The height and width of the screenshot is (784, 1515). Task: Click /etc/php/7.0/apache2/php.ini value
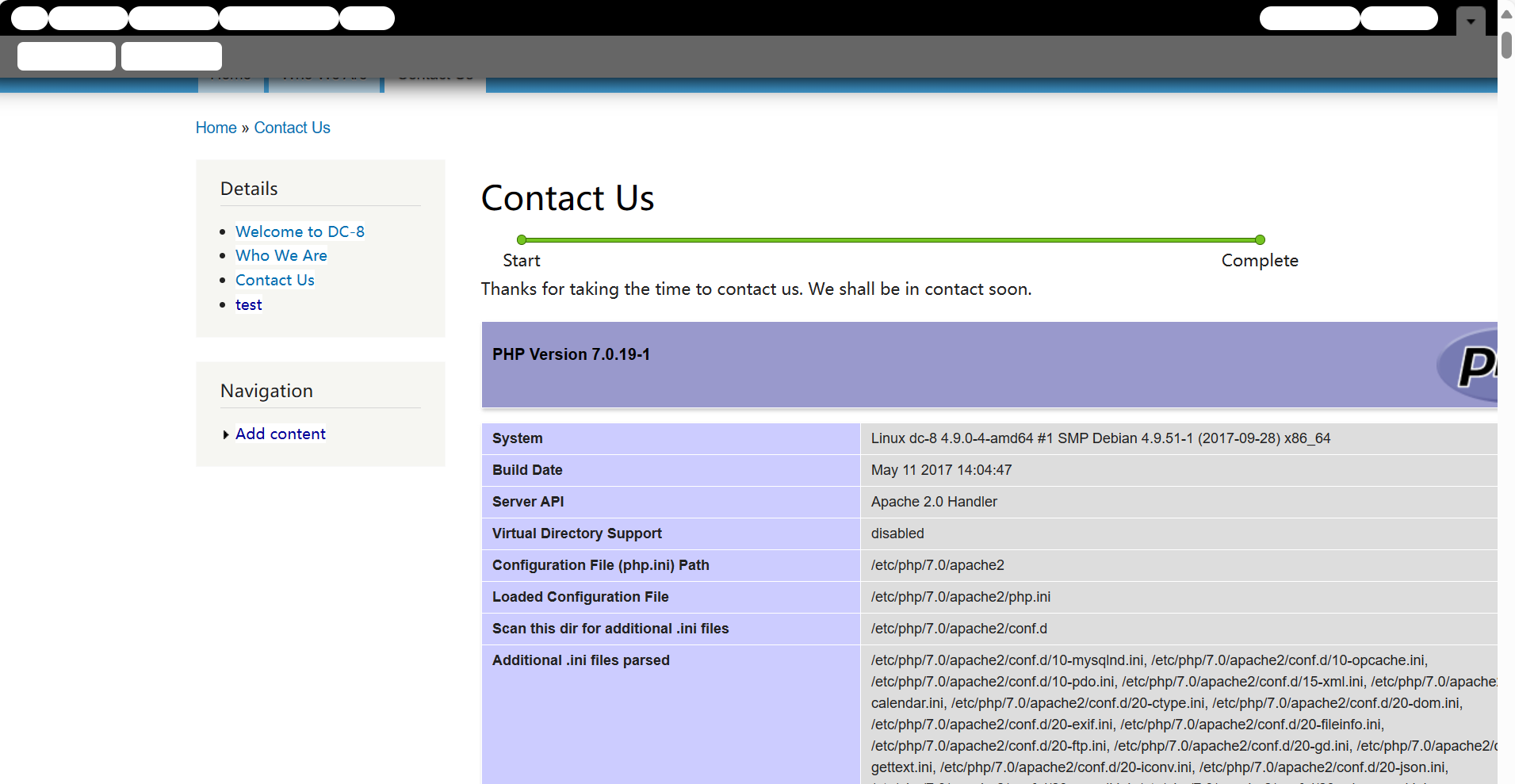click(x=961, y=597)
